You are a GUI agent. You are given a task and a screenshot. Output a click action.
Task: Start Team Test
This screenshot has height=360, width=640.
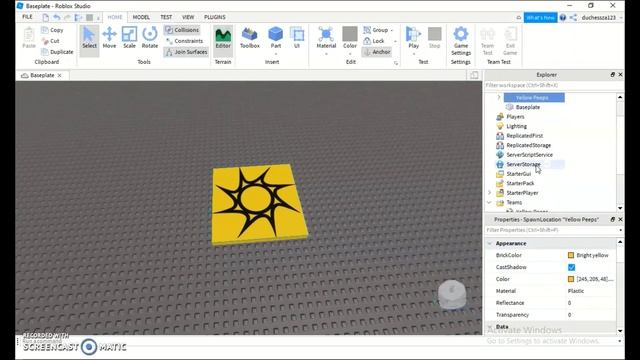[x=487, y=41]
